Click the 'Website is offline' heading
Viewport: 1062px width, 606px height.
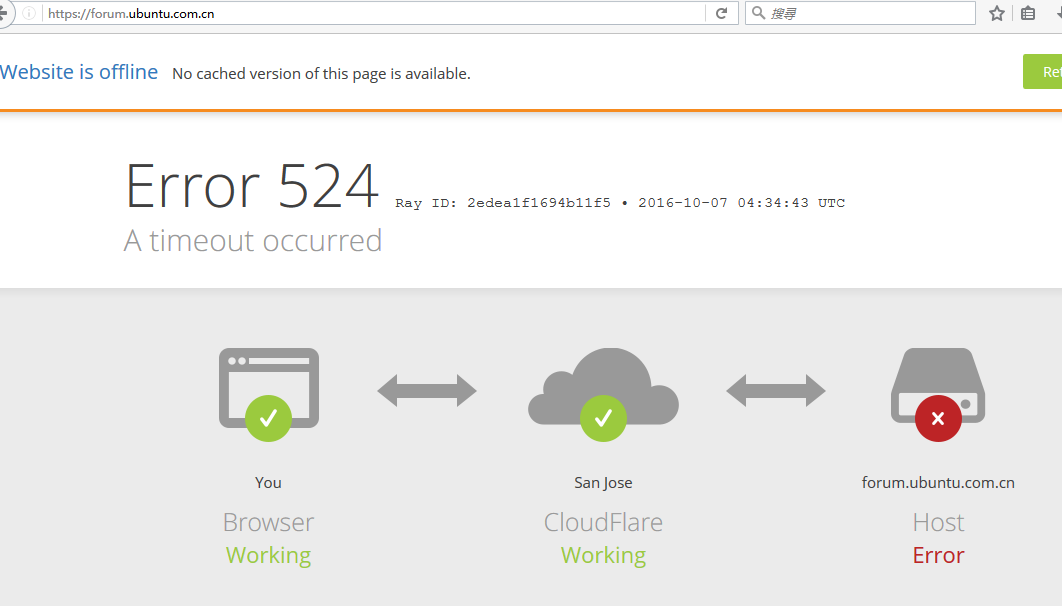79,72
